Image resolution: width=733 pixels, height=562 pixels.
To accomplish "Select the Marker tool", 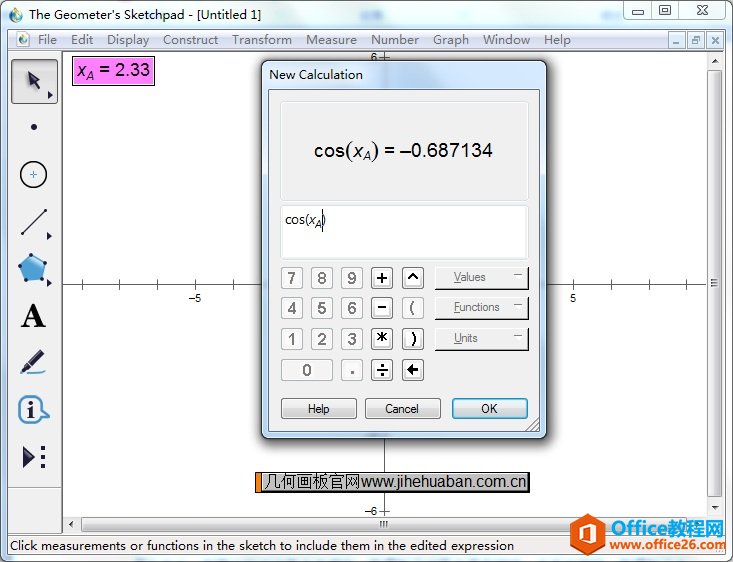I will [x=33, y=362].
